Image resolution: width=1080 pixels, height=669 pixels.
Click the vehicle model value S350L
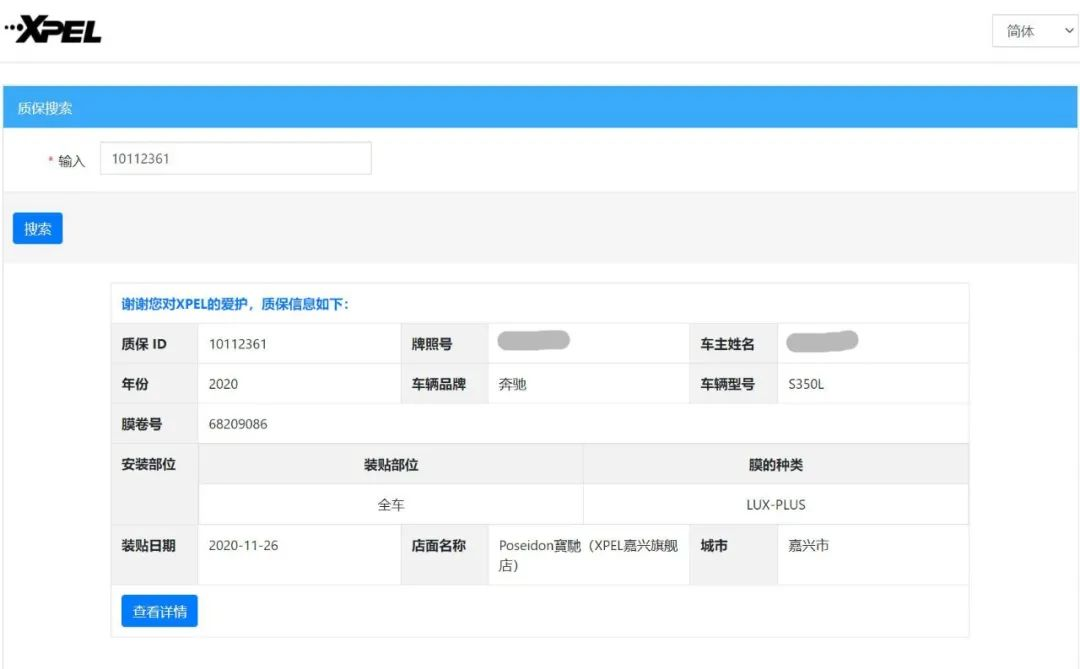pos(806,384)
